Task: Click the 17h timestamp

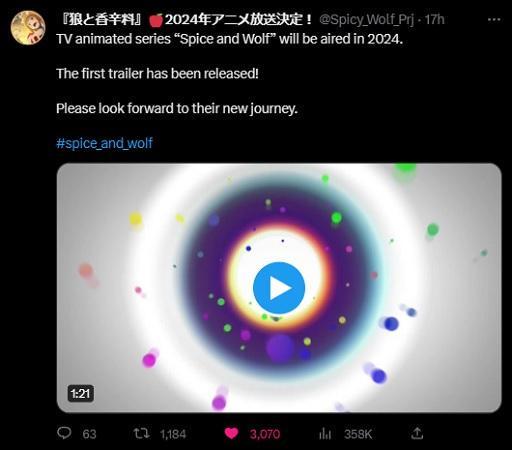Action: coord(434,20)
